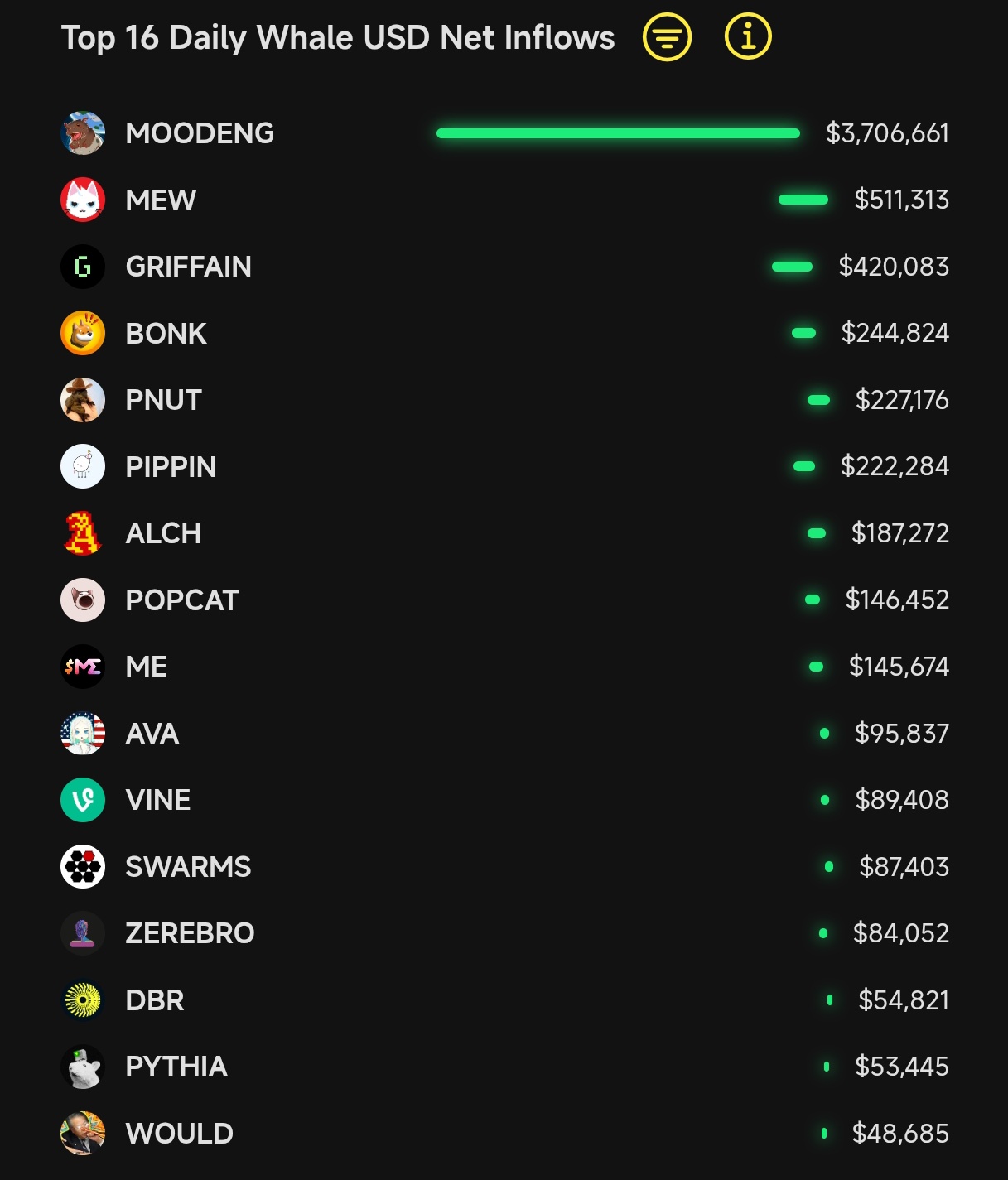This screenshot has height=1180, width=1008.
Task: Tap the MOODENG hippo token icon
Action: [x=83, y=133]
